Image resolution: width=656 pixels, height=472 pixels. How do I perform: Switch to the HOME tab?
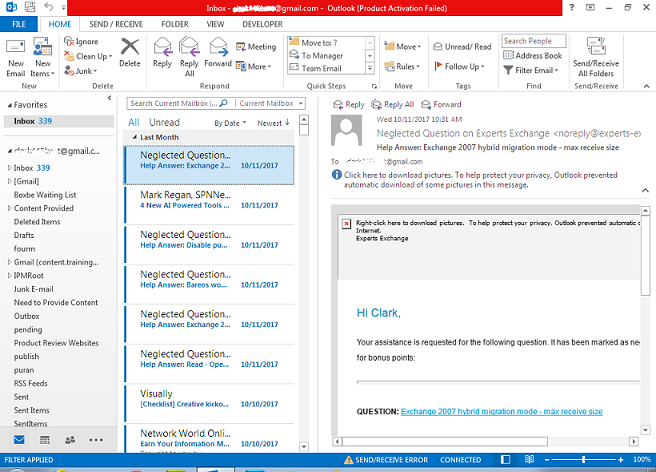click(60, 24)
